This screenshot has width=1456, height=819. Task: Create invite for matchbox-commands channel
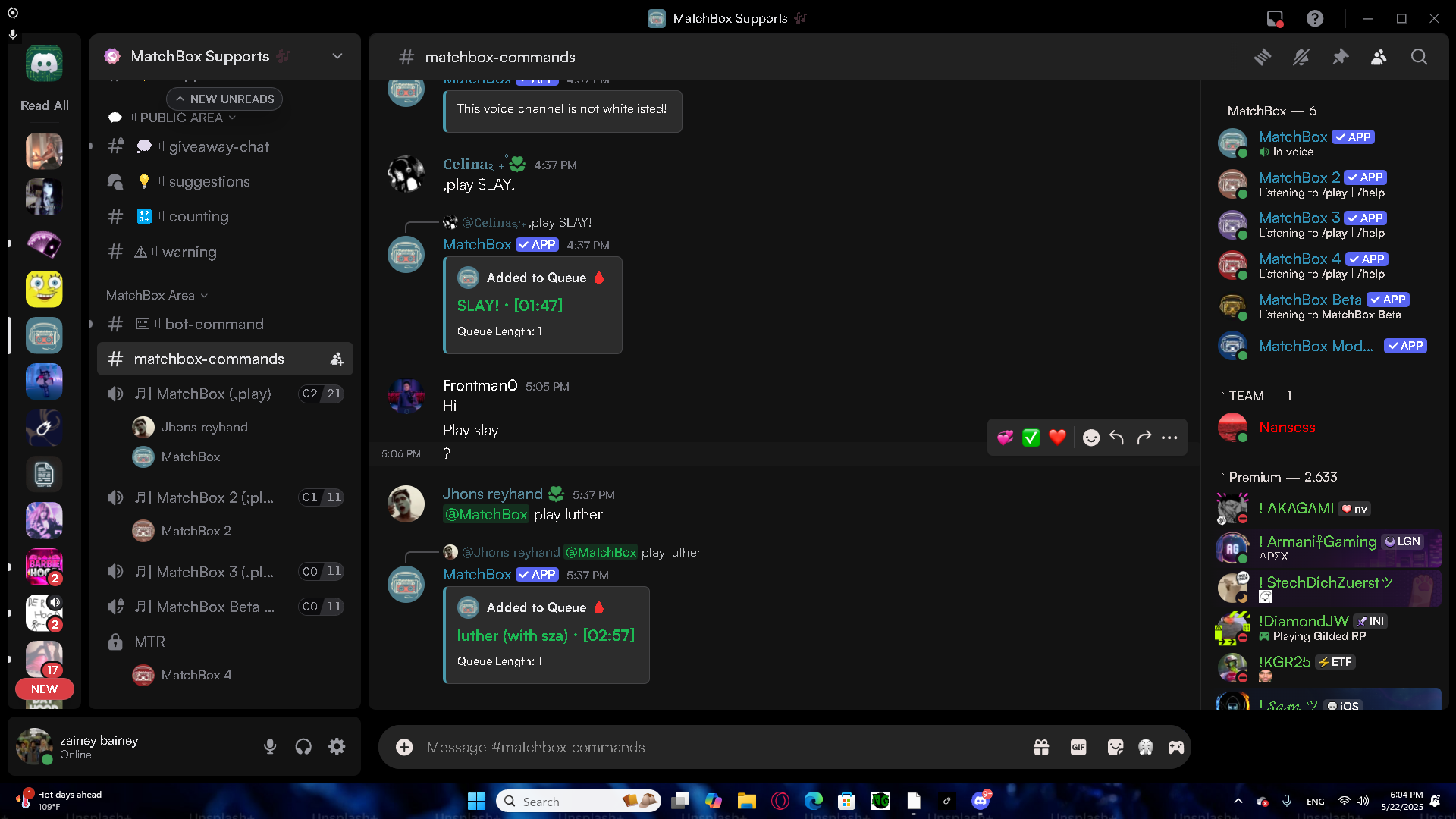337,359
